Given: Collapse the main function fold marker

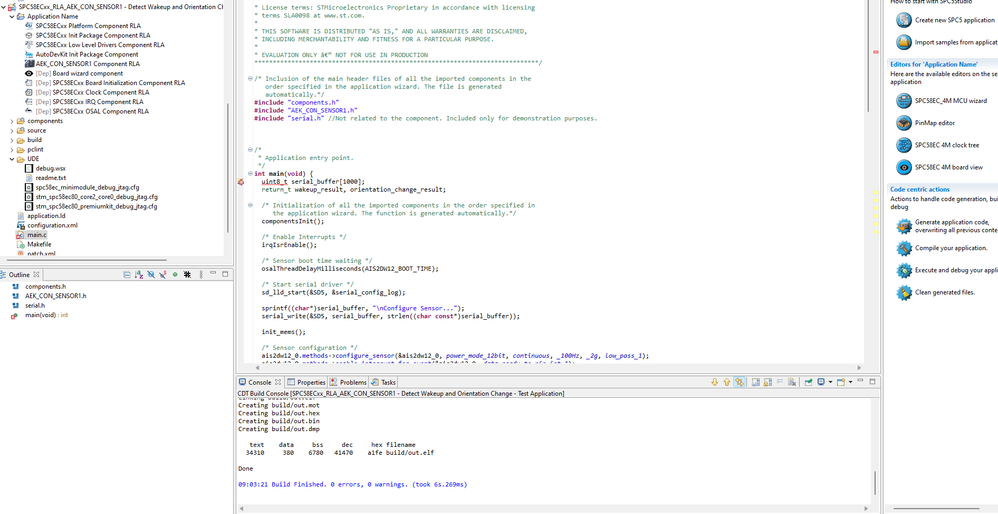Looking at the screenshot, I should (250, 174).
